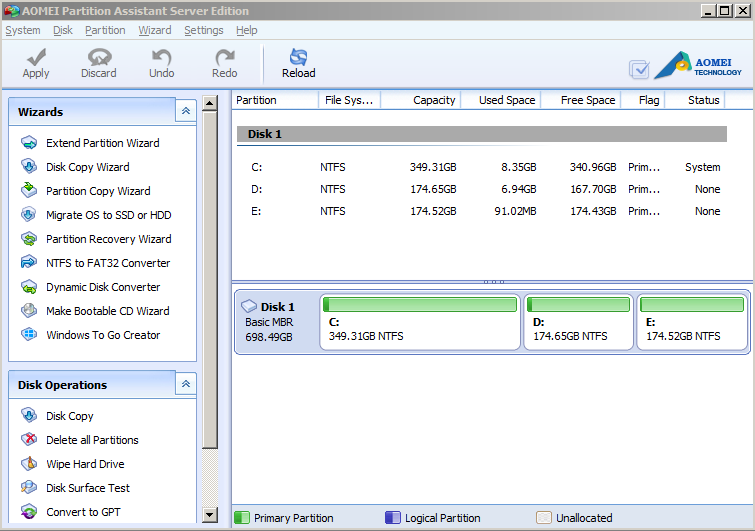Click the sidebar scrollbar down arrow
Image resolution: width=755 pixels, height=531 pixels.
pyautogui.click(x=209, y=515)
